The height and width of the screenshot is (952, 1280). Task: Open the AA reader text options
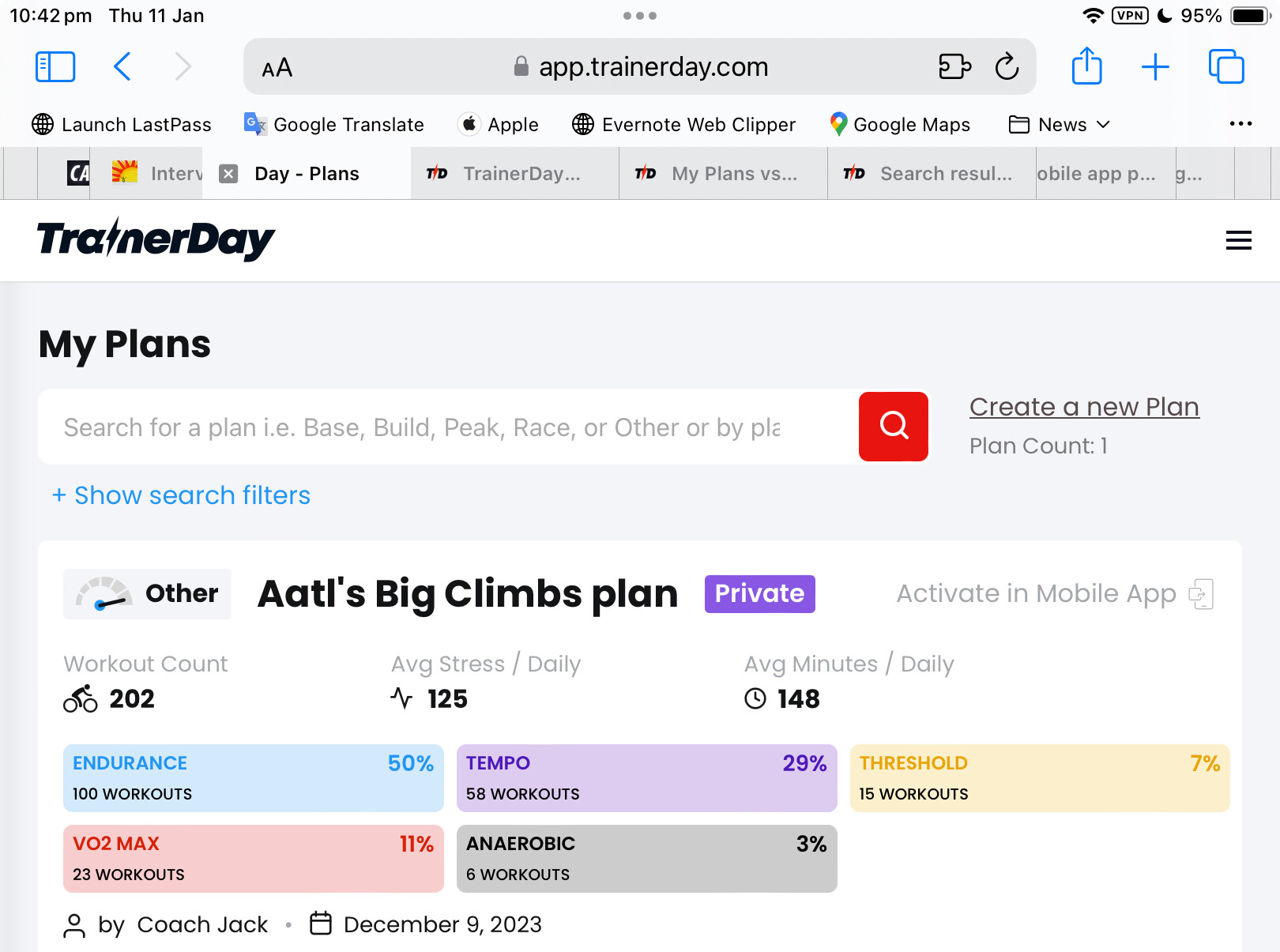277,68
